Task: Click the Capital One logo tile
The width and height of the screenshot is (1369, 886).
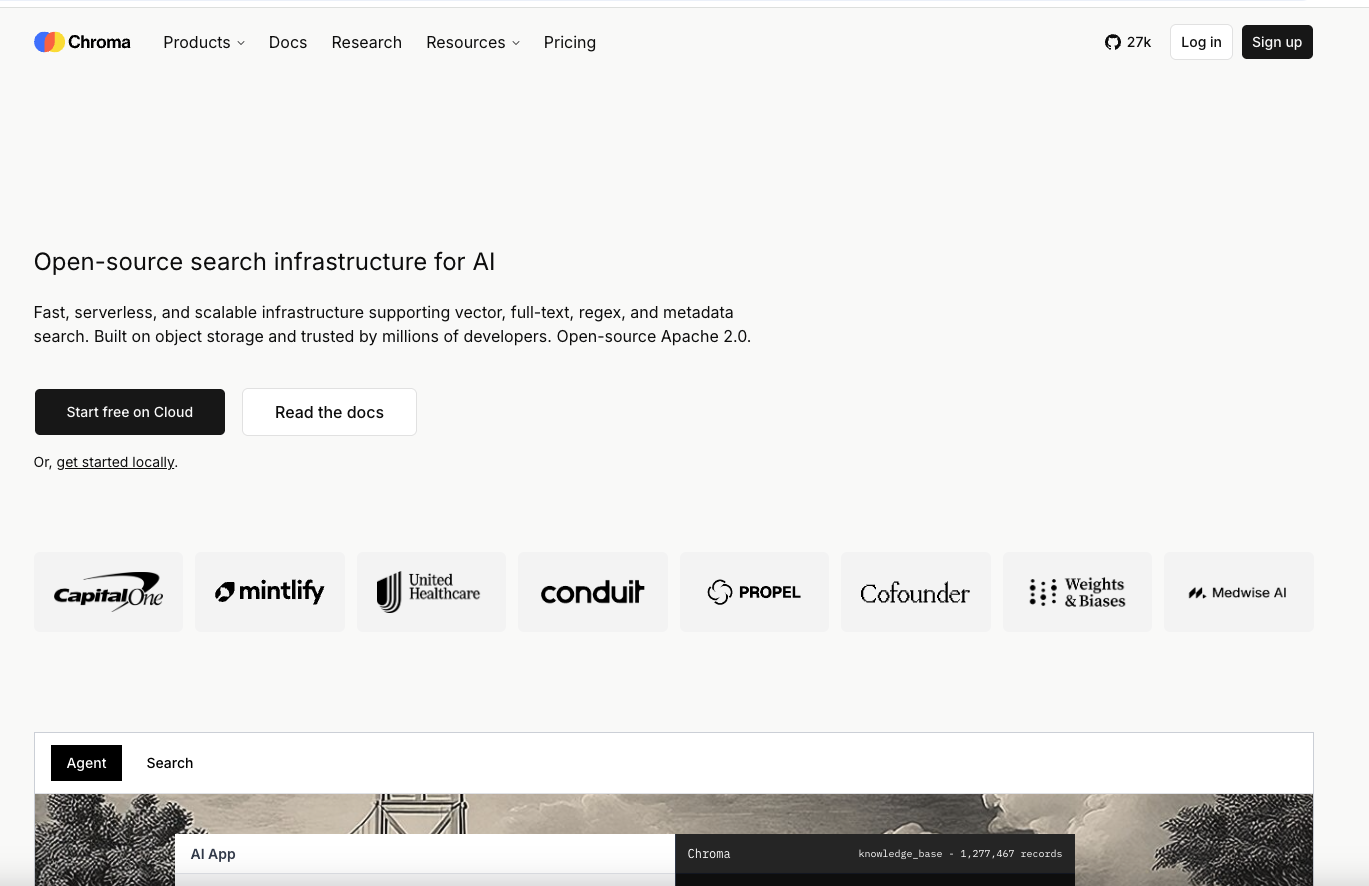Action: [x=108, y=592]
